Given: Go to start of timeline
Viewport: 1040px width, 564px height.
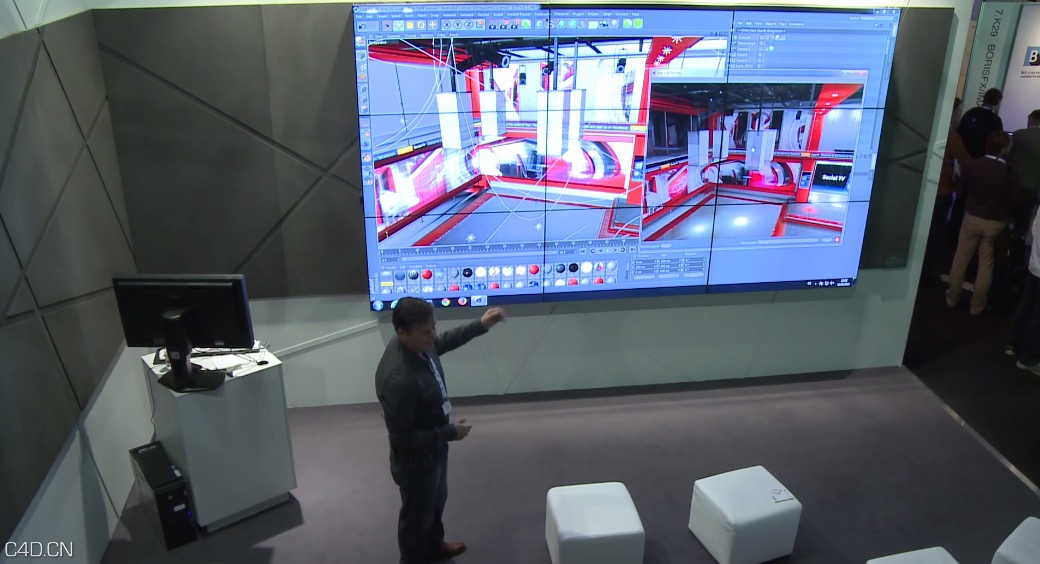Looking at the screenshot, I should [583, 251].
